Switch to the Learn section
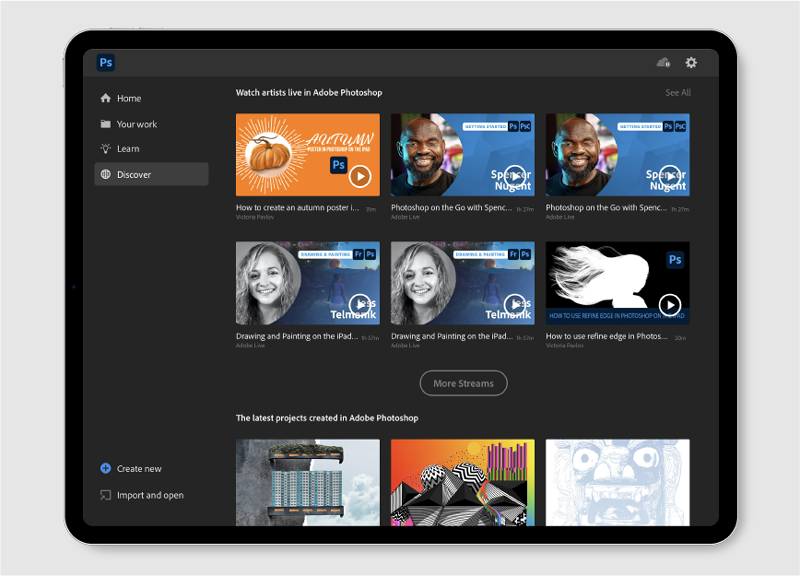800x576 pixels. click(x=151, y=148)
